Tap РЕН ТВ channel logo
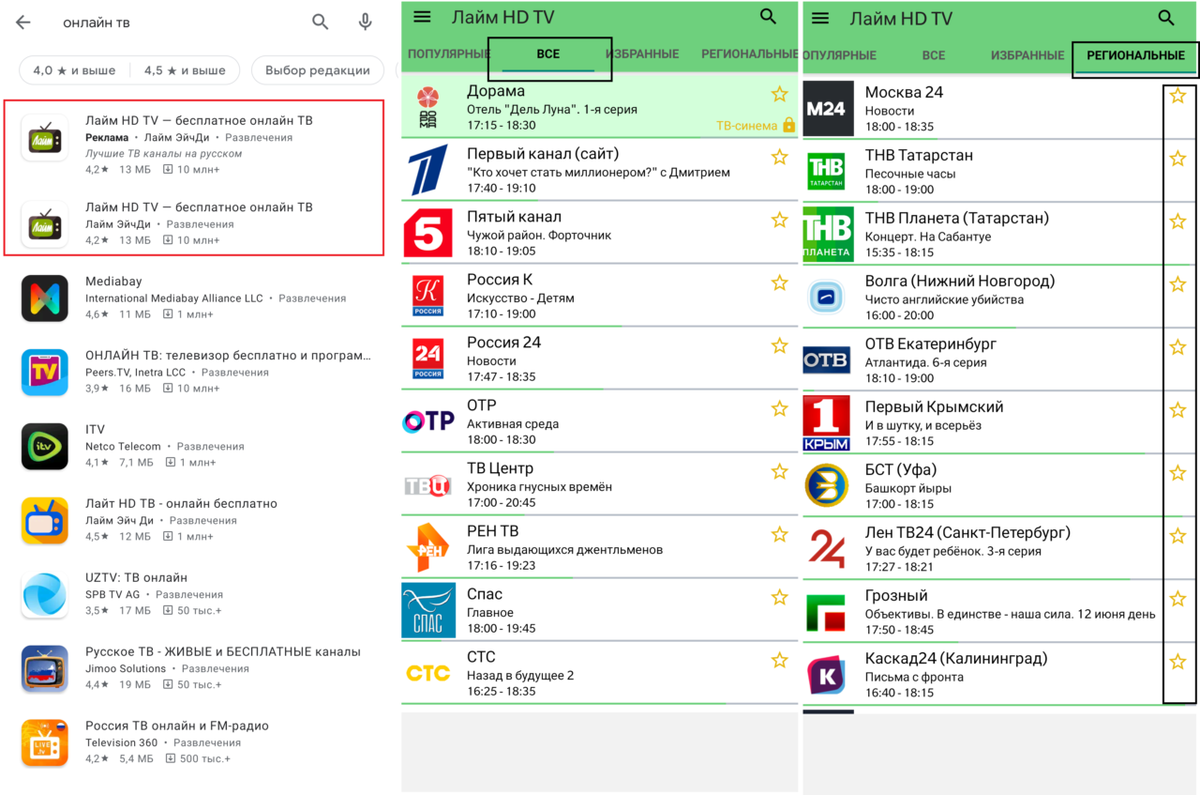The height and width of the screenshot is (795, 1200). tap(428, 548)
